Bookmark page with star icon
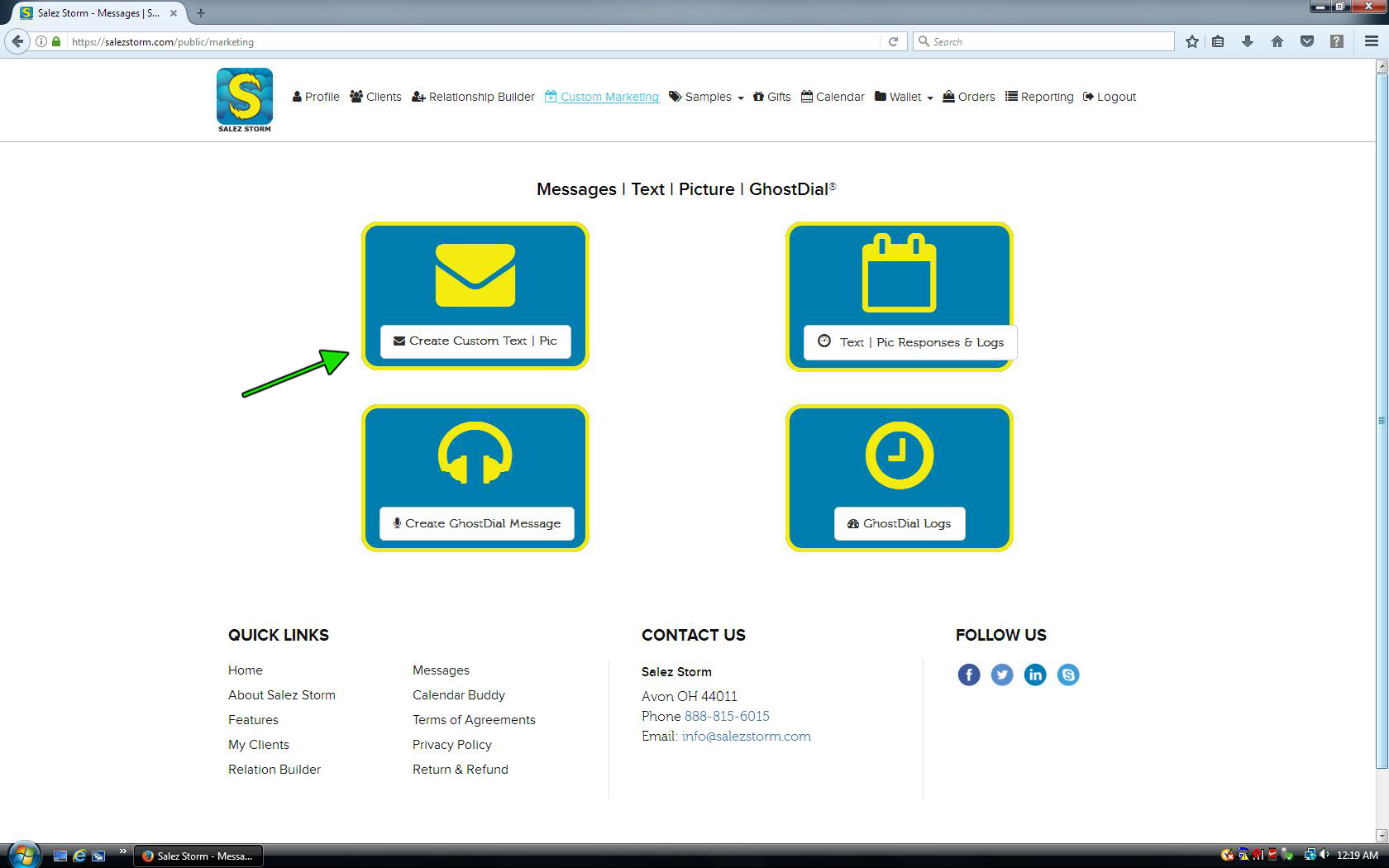The width and height of the screenshot is (1389, 868). (x=1191, y=41)
